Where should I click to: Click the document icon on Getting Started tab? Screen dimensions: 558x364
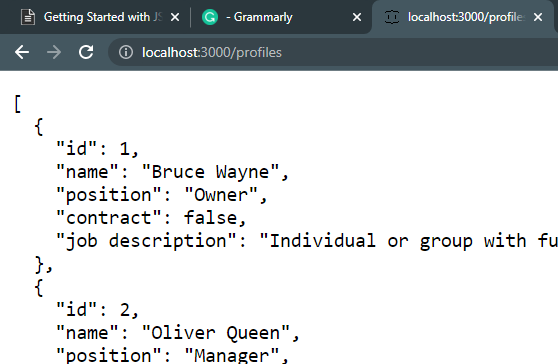click(28, 17)
